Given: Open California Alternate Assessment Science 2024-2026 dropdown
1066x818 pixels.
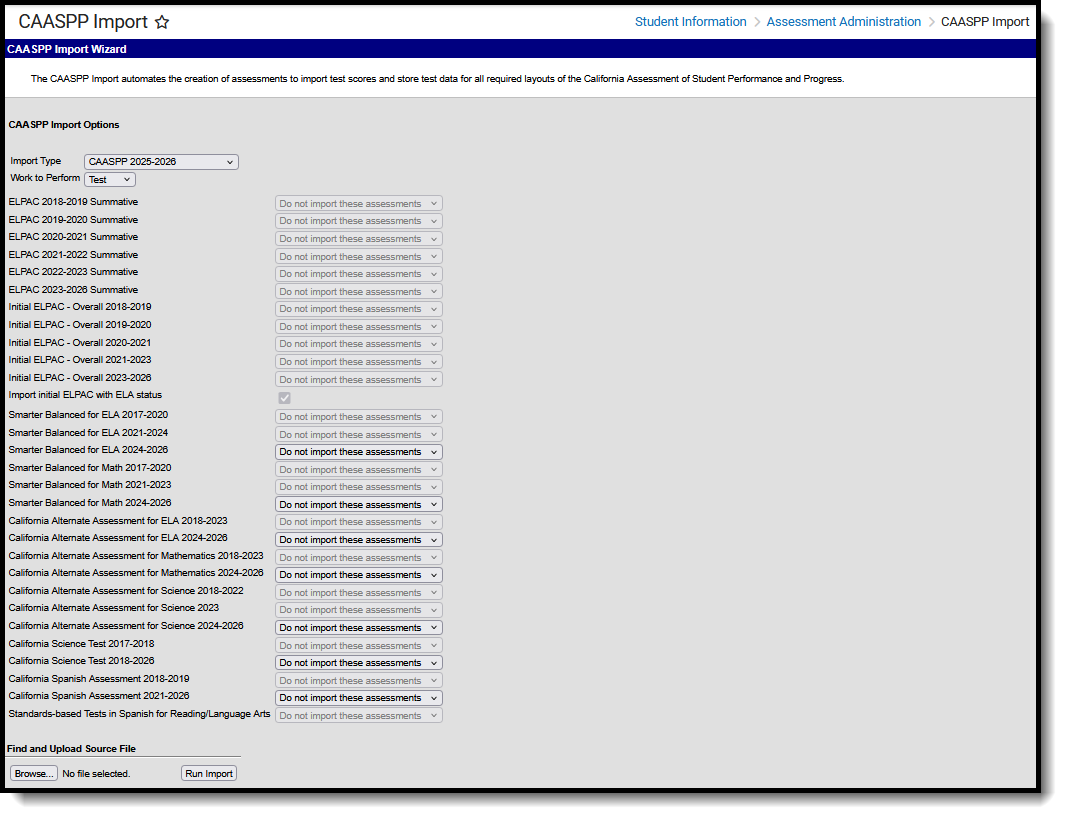Looking at the screenshot, I should (x=359, y=628).
